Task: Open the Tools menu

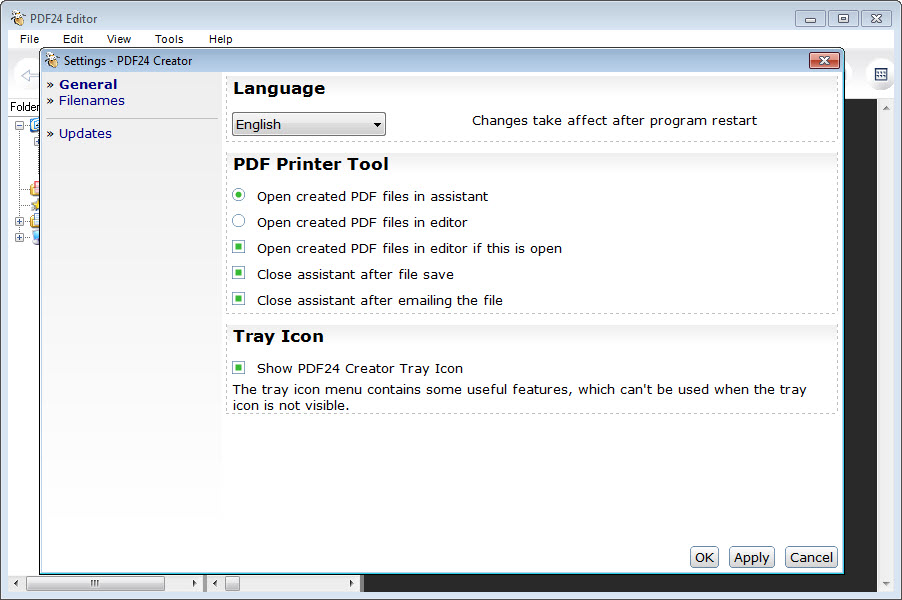Action: tap(169, 39)
